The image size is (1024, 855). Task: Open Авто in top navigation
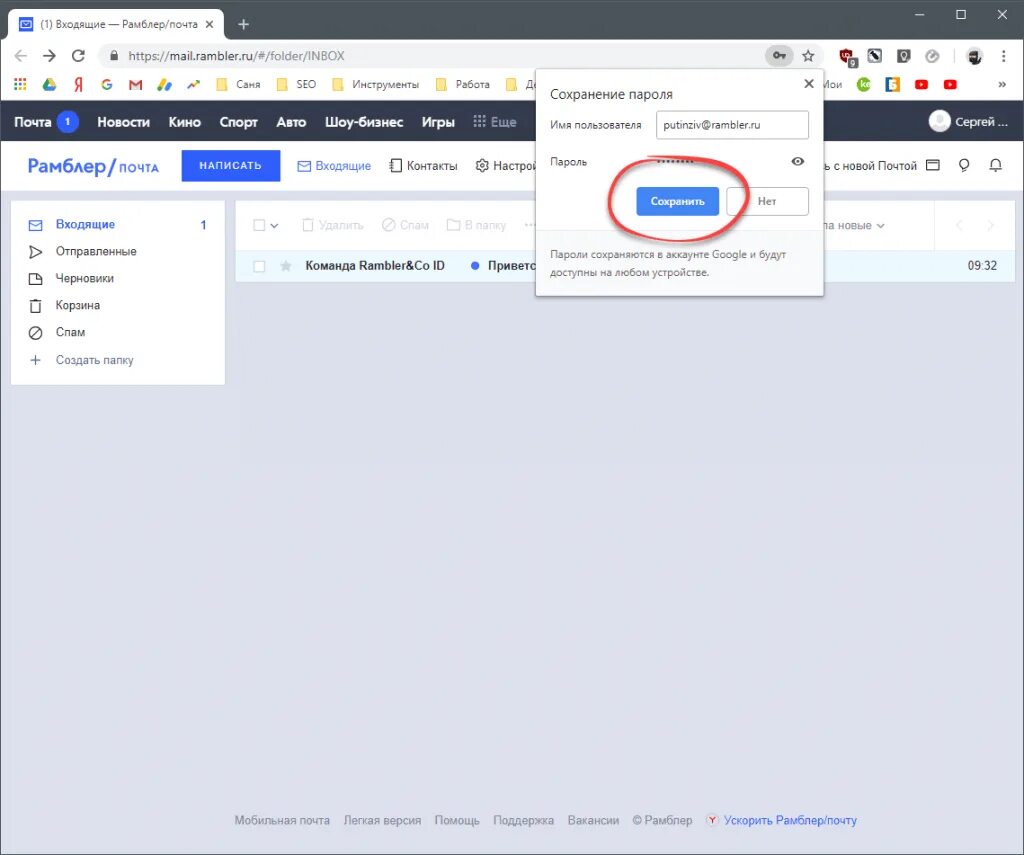click(x=291, y=121)
